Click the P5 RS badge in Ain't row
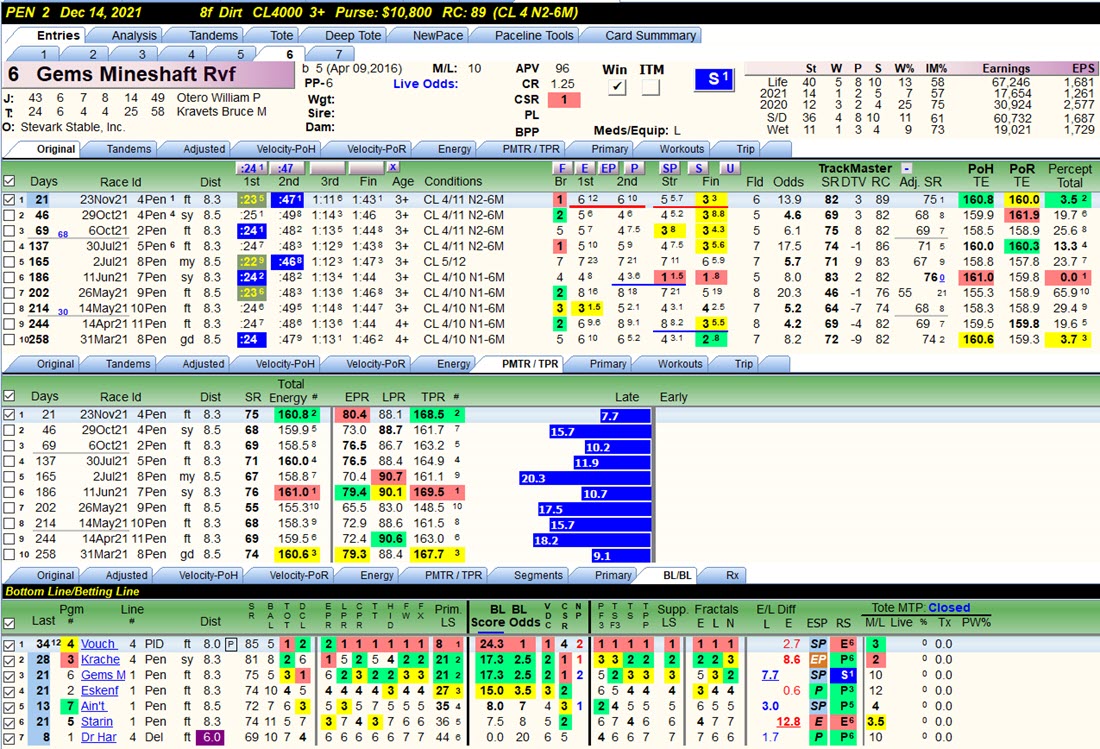This screenshot has width=1100, height=749. pos(844,706)
